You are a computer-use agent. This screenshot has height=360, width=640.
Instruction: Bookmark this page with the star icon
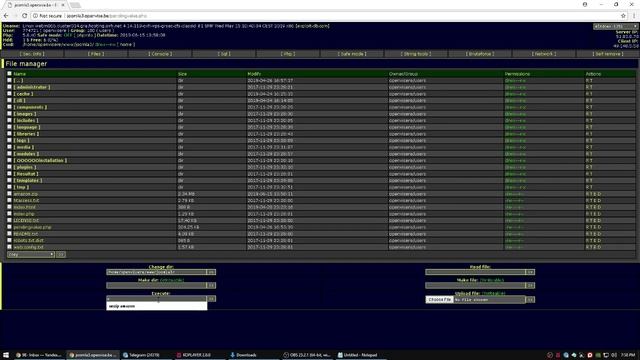tap(623, 16)
